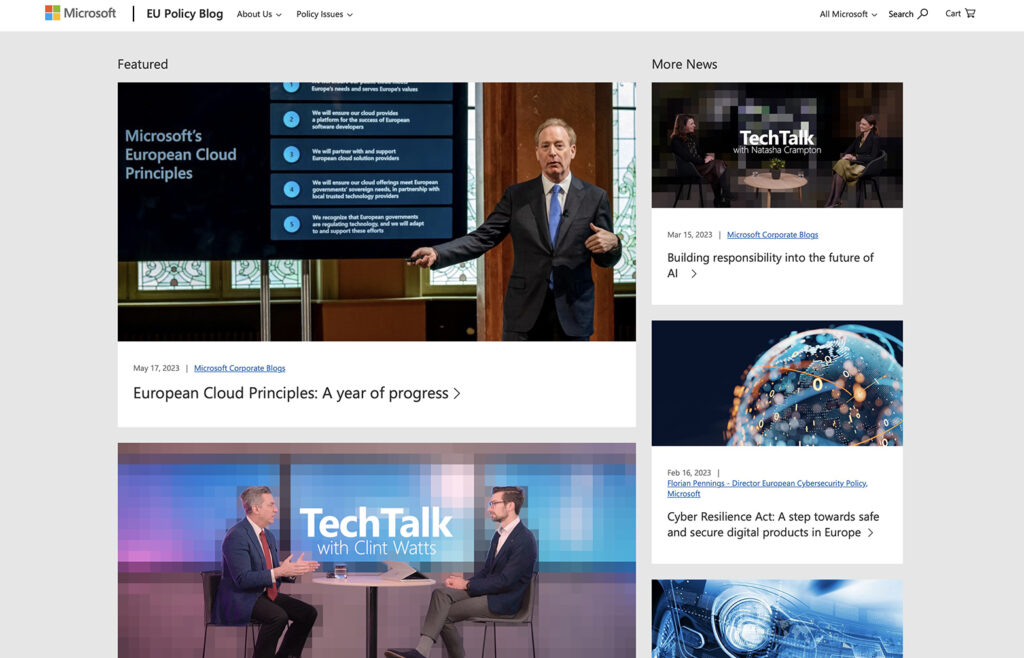Open the digital globe cybersecurity thumbnail
The height and width of the screenshot is (658, 1024).
(777, 383)
